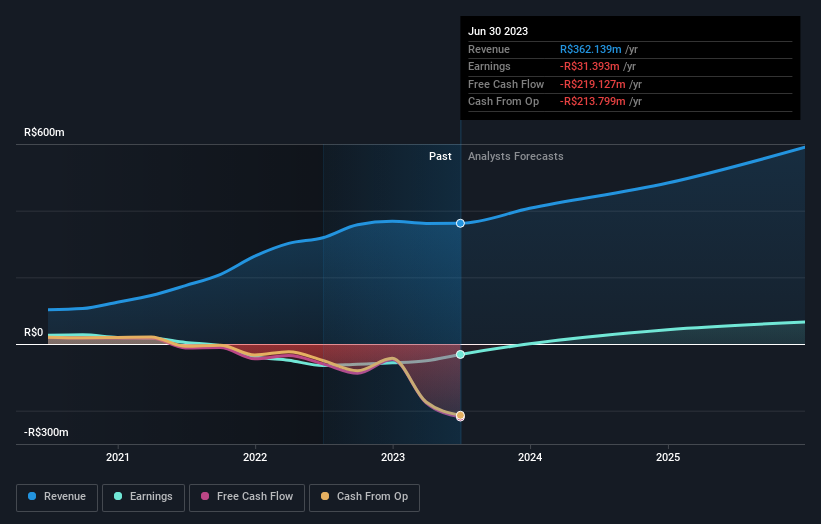Image resolution: width=821 pixels, height=524 pixels.
Task: Click the teal Earnings legend dot
Action: 118,496
